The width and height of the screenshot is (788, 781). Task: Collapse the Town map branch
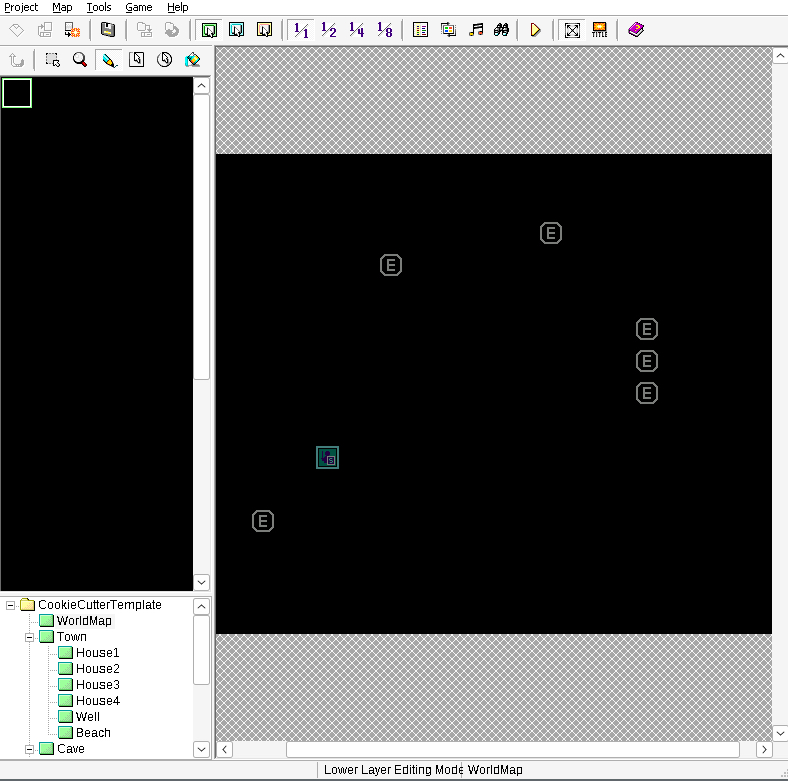click(x=30, y=637)
